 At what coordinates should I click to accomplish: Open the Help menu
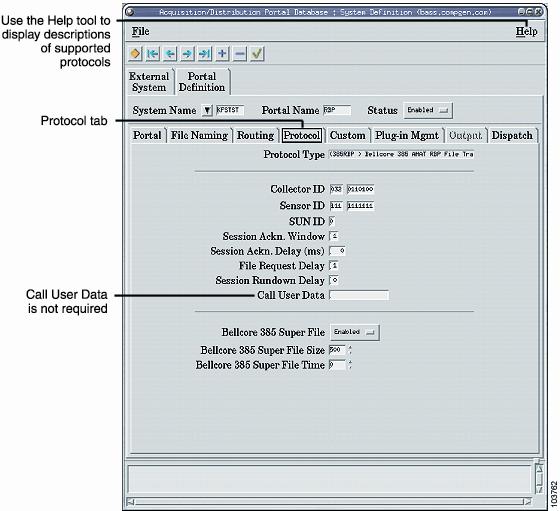tap(526, 31)
